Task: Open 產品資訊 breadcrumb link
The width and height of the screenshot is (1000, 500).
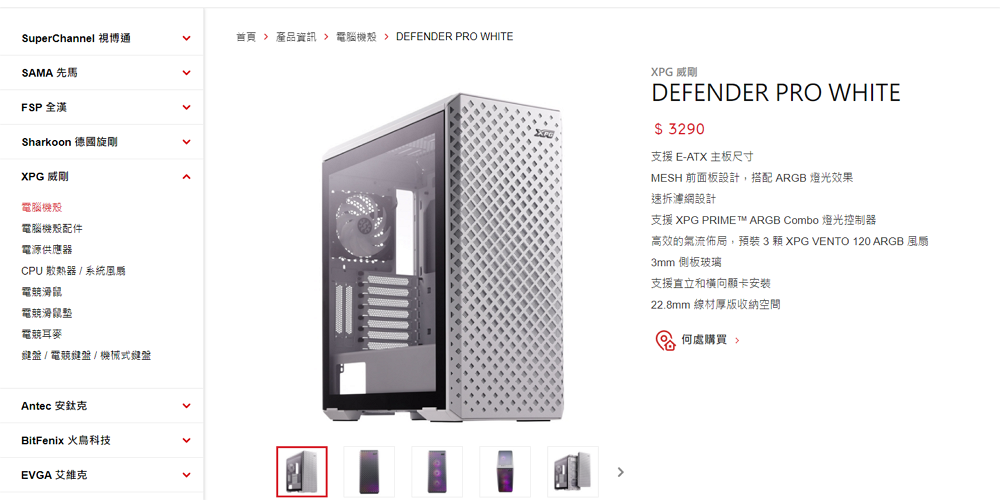Action: [x=296, y=36]
